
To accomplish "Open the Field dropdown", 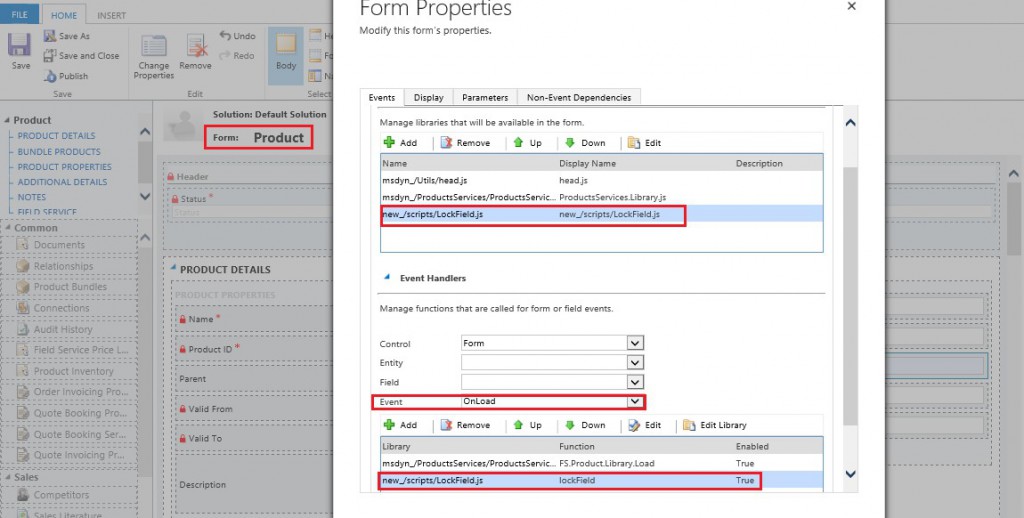I will coord(635,382).
